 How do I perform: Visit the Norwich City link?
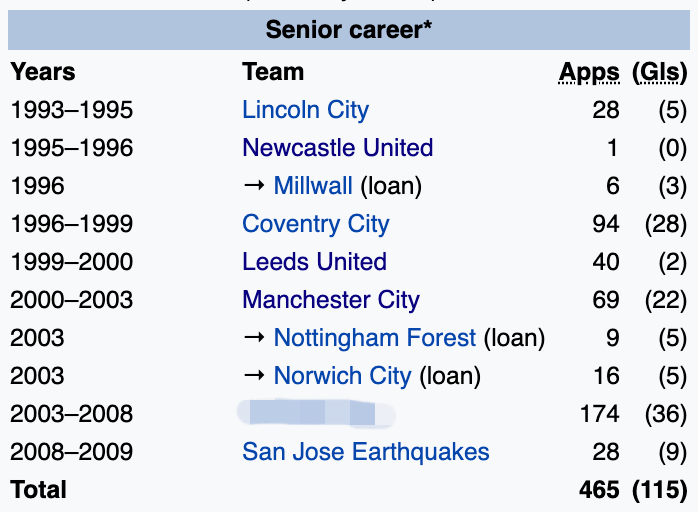point(342,376)
